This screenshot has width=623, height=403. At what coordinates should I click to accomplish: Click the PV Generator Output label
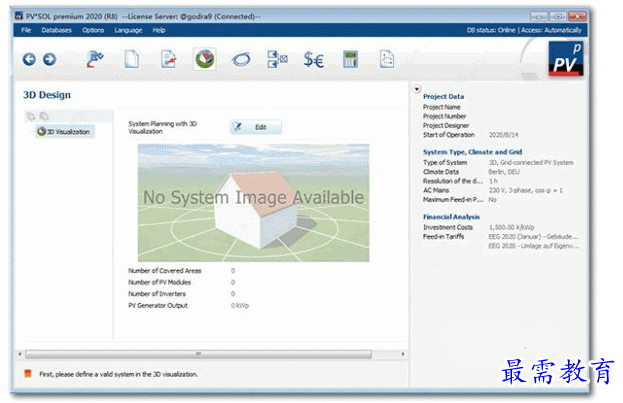pos(158,305)
